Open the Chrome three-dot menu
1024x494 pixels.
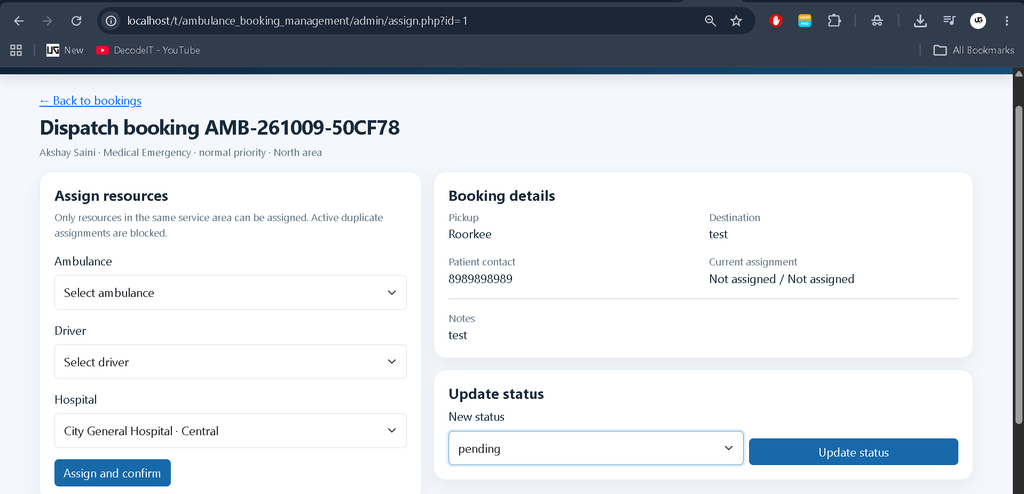[x=1006, y=21]
